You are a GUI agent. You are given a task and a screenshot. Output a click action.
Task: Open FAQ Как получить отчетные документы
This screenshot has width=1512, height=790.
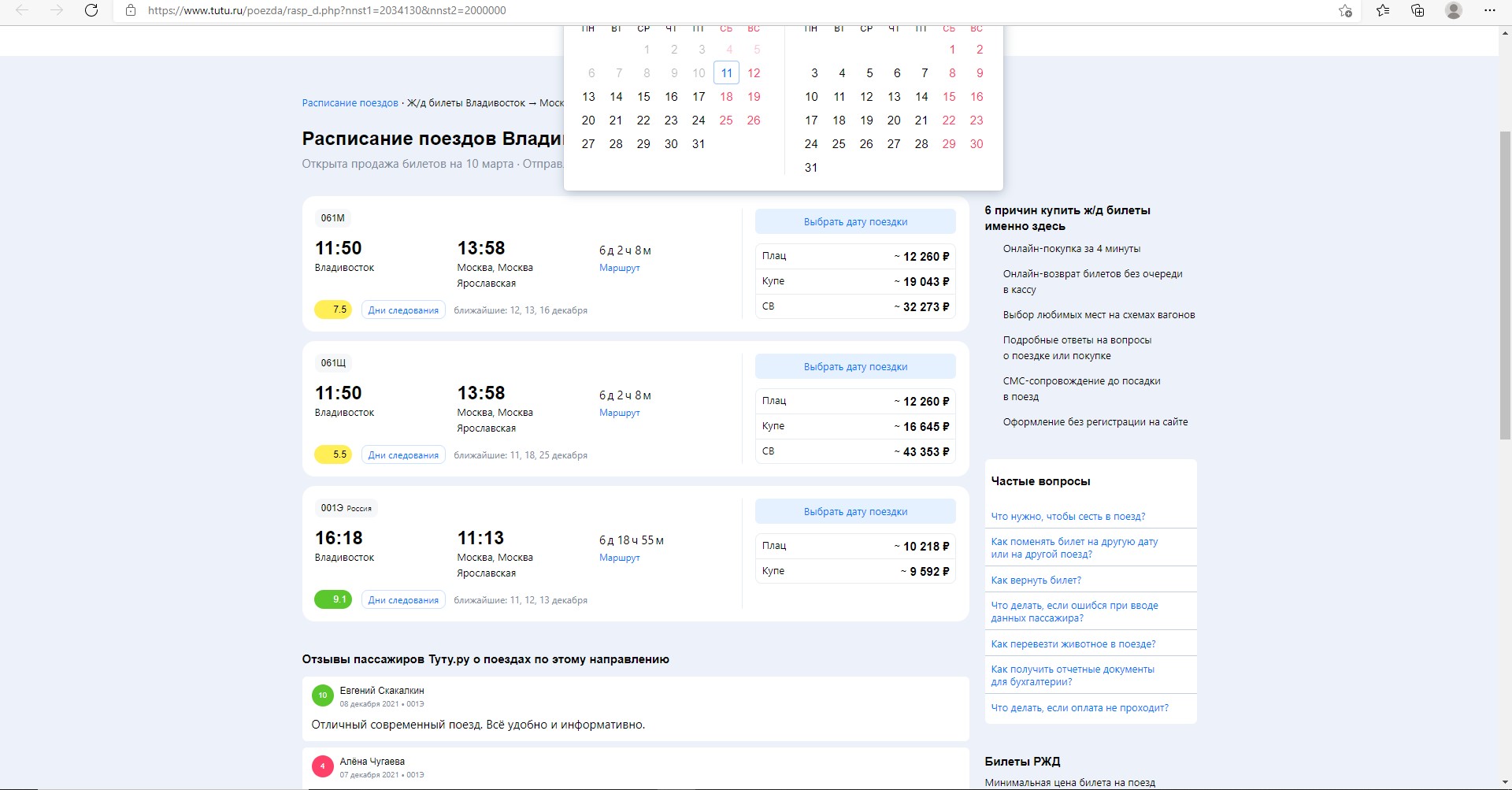(x=1073, y=676)
